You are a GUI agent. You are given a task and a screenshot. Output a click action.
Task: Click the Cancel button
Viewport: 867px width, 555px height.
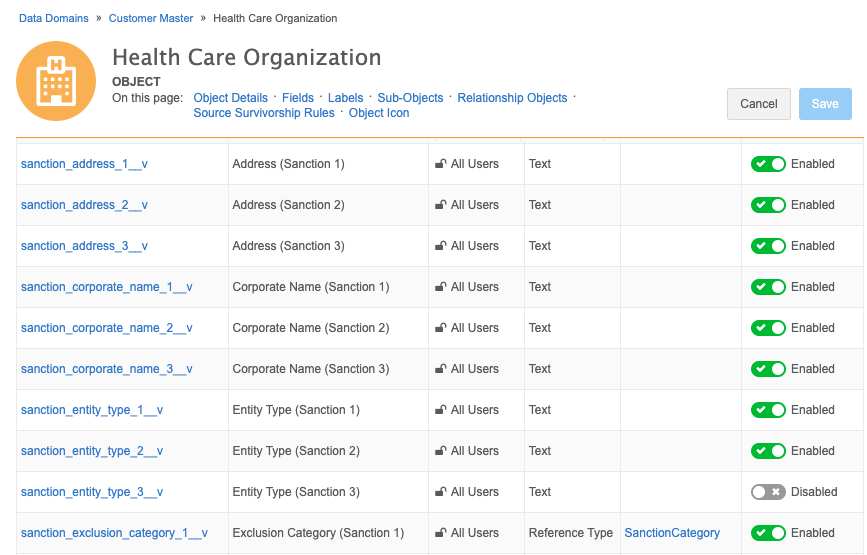coord(759,104)
